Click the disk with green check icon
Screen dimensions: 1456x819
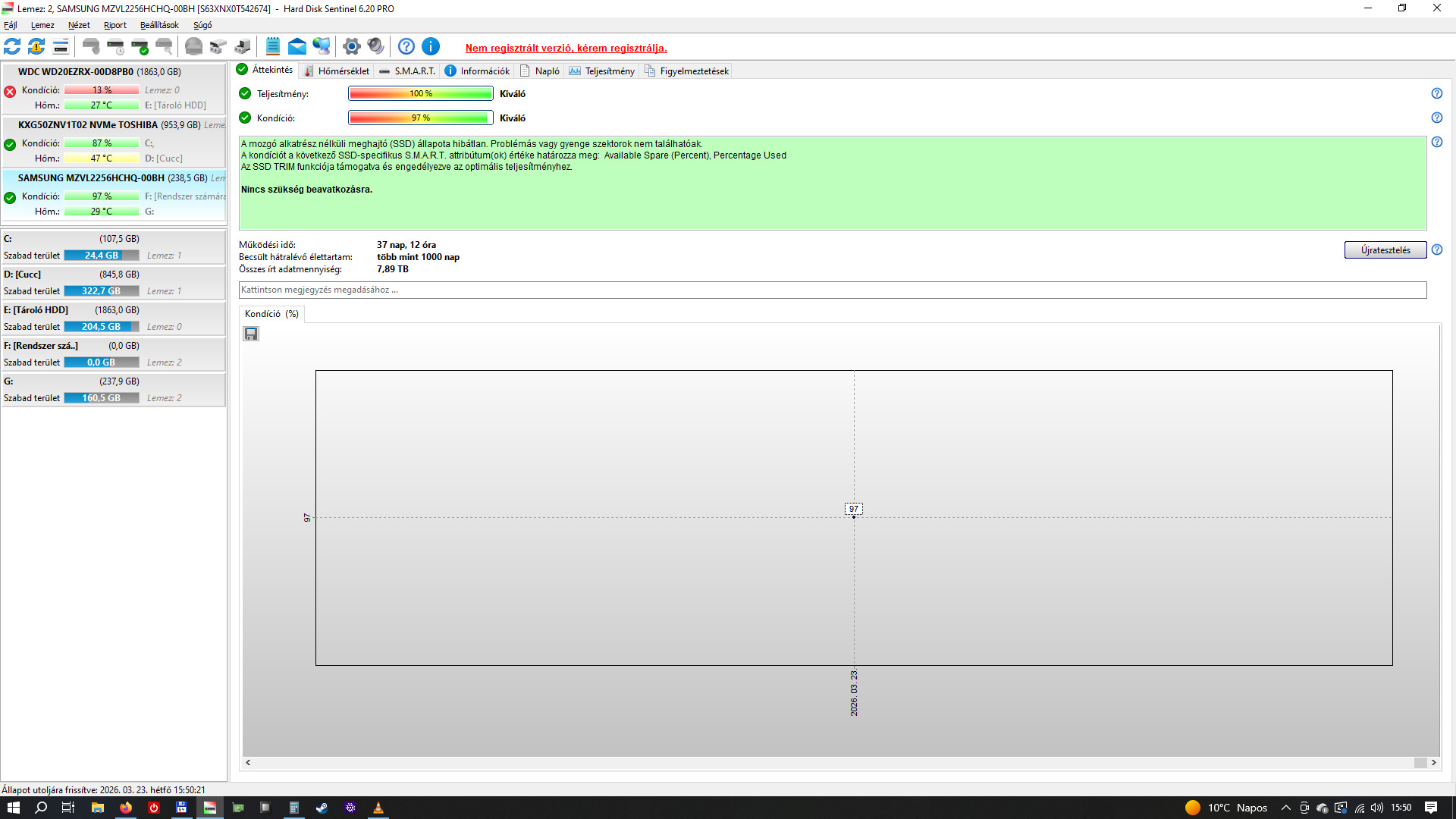140,46
